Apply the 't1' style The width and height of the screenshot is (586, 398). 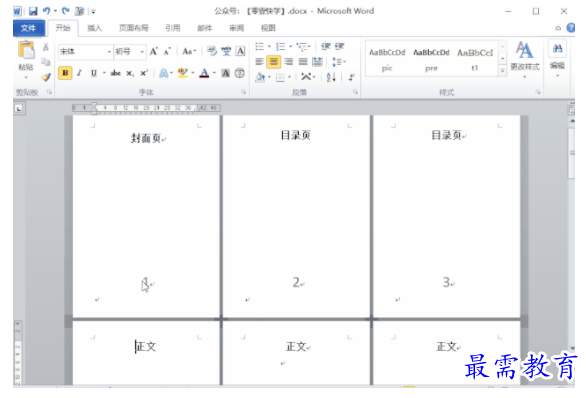475,59
